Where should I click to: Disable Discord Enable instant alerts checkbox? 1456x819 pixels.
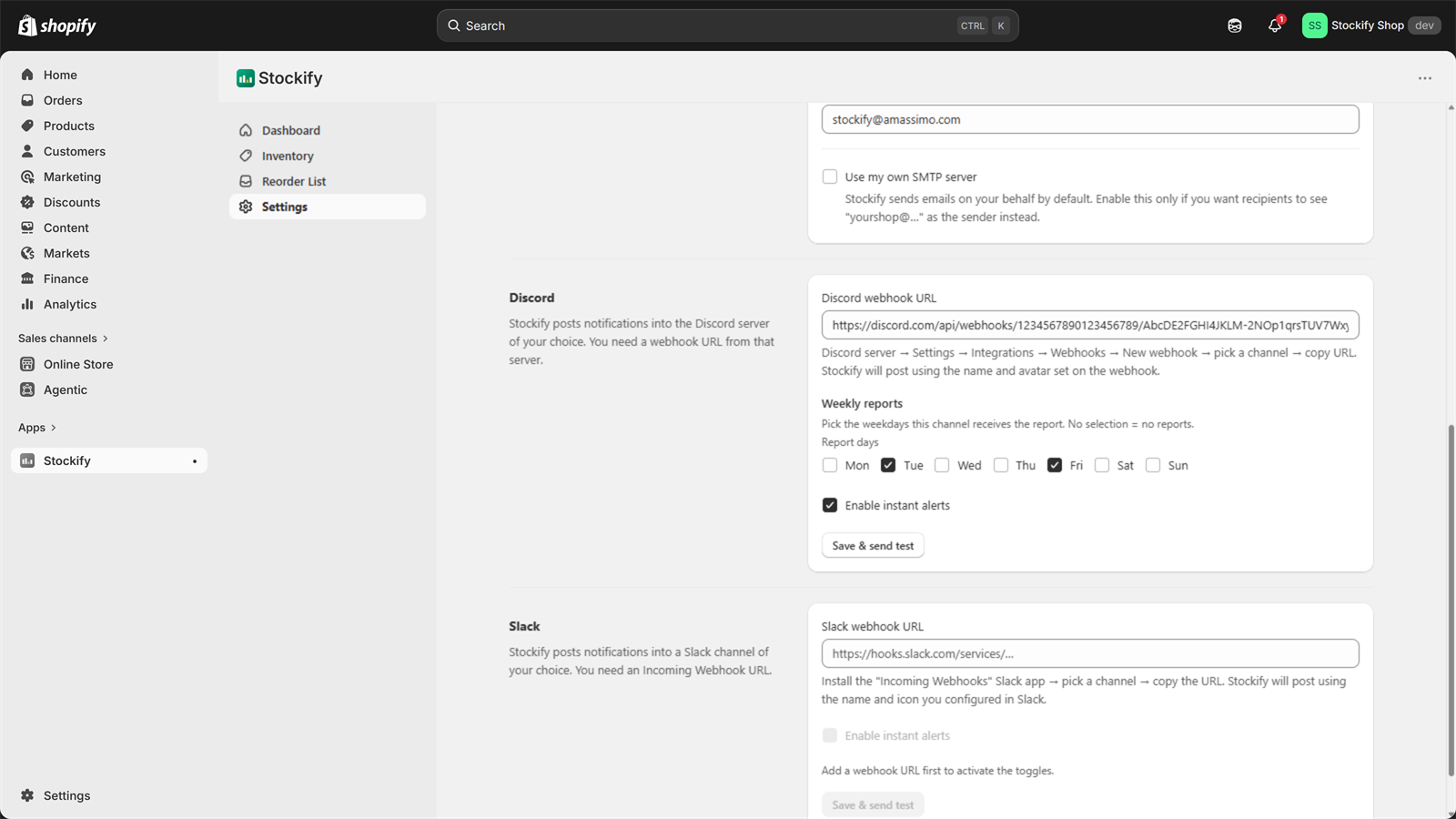click(830, 505)
